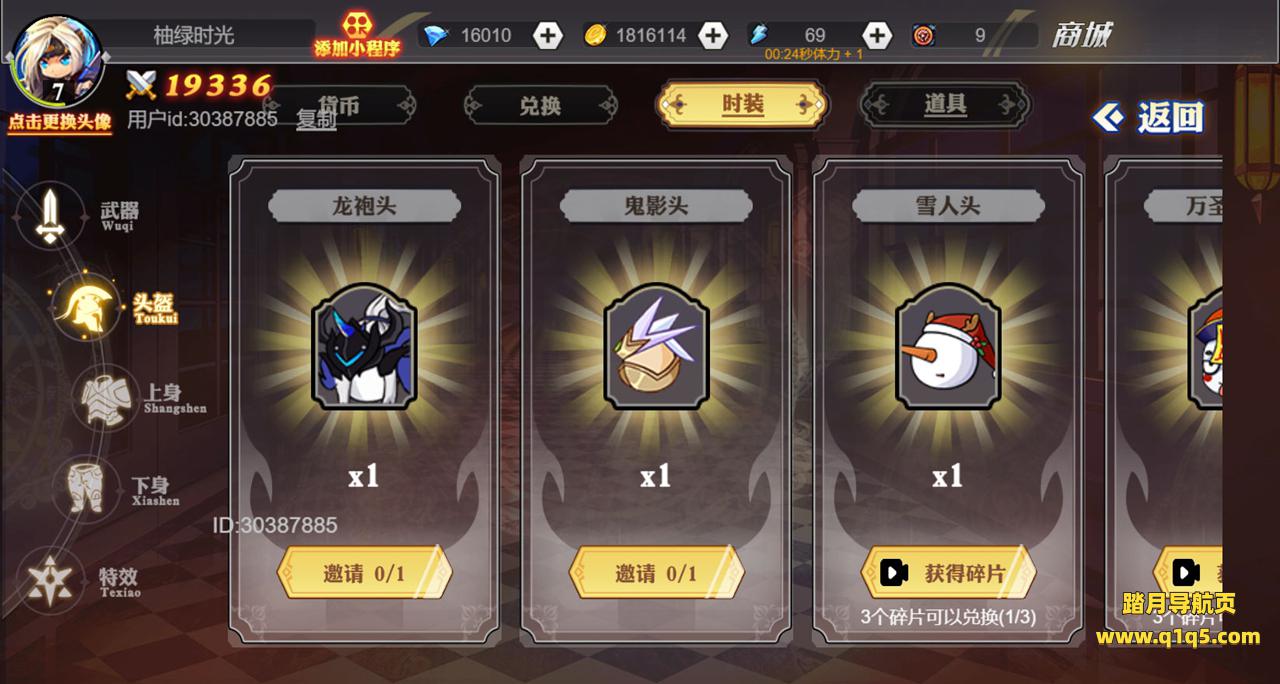Click 邀请 0/1 under 龙袍头
Image resolution: width=1280 pixels, height=684 pixels.
pyautogui.click(x=364, y=573)
